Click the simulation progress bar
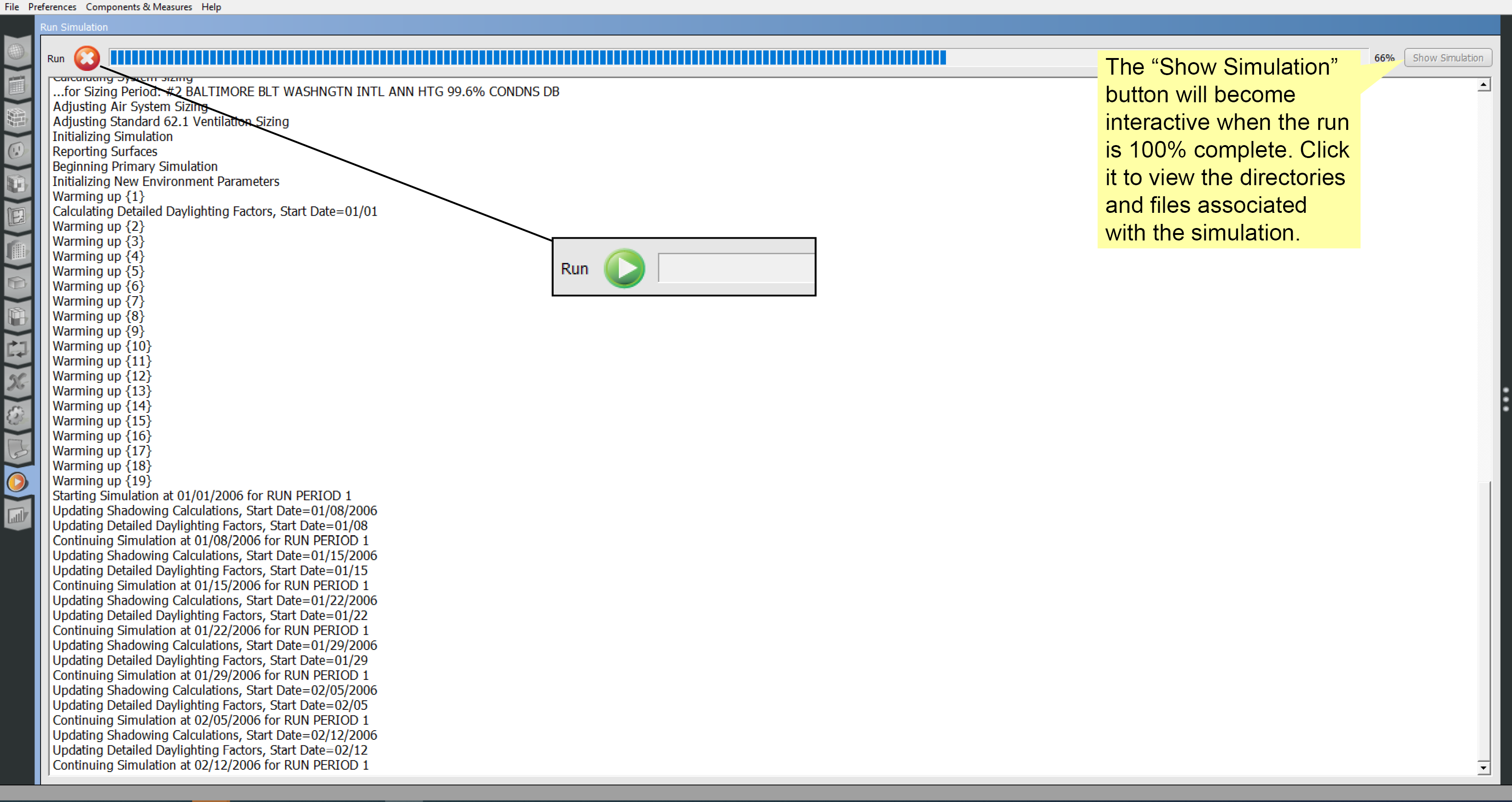This screenshot has width=1512, height=802. (528, 57)
